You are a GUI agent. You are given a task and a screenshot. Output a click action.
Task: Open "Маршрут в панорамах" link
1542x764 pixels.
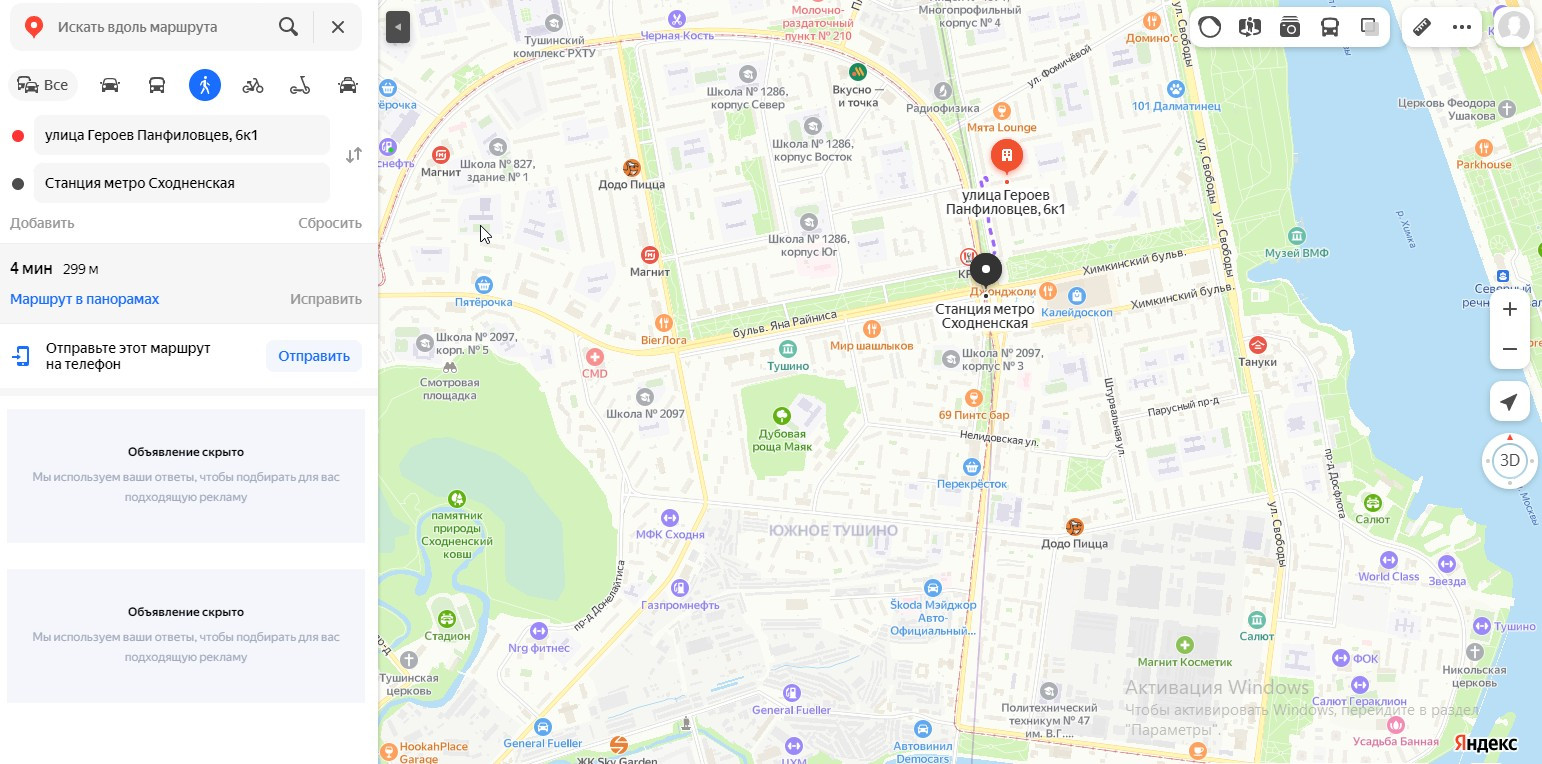coord(84,299)
